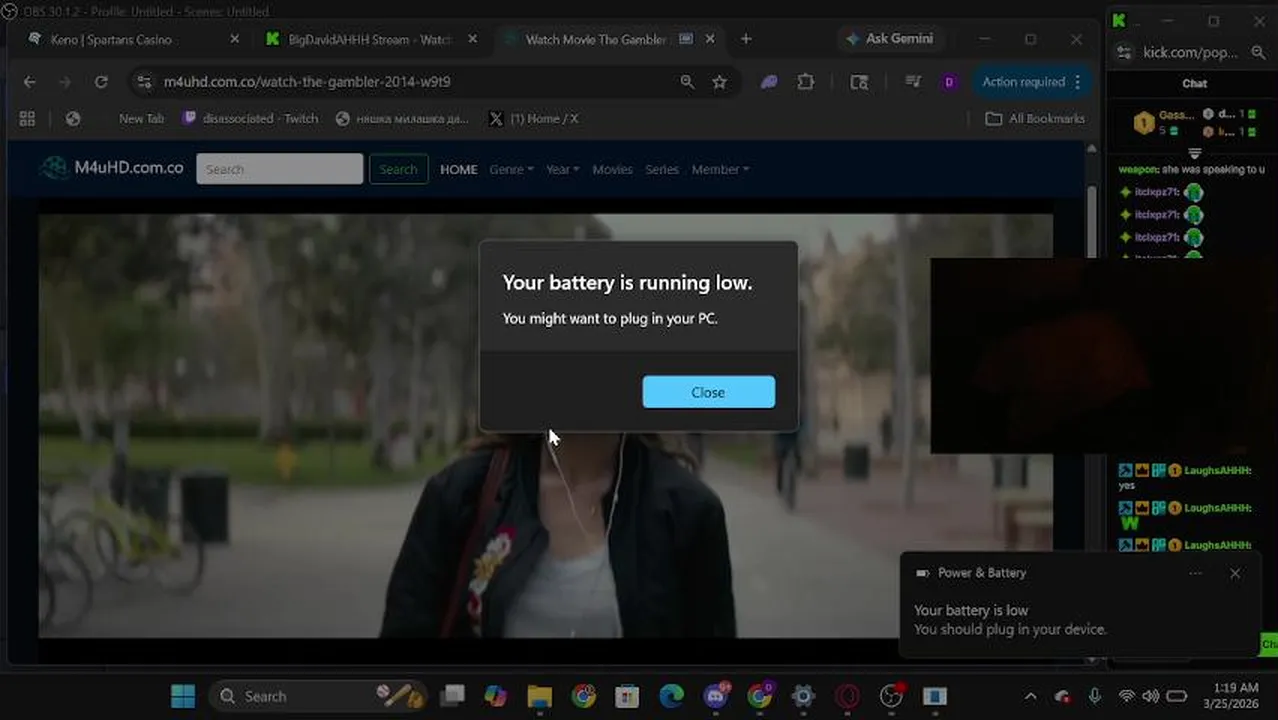1278x720 pixels.
Task: Open the media controls icon
Action: click(913, 82)
